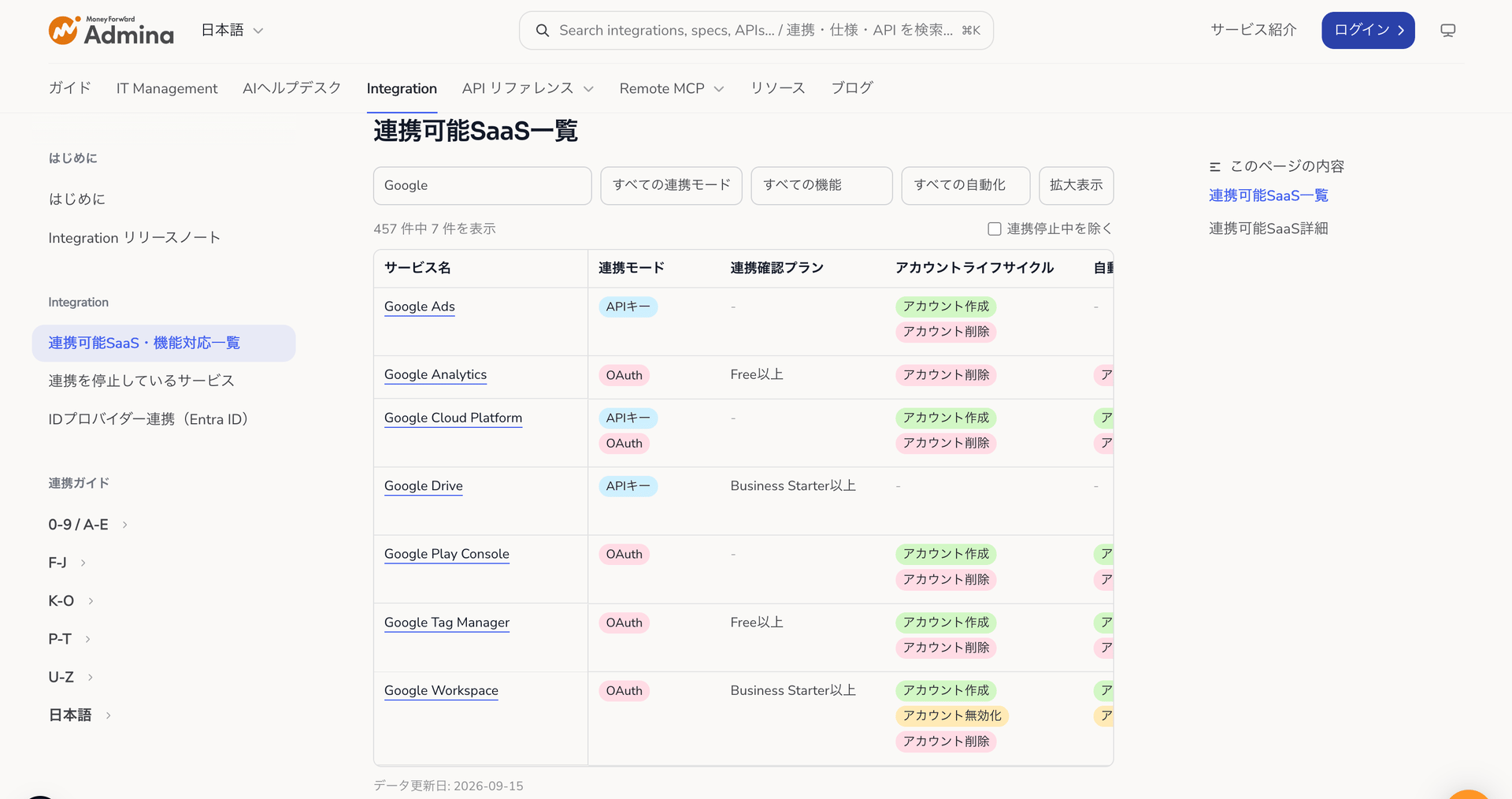Select the Integration tab
Screen dimensions: 1512x799
point(402,88)
